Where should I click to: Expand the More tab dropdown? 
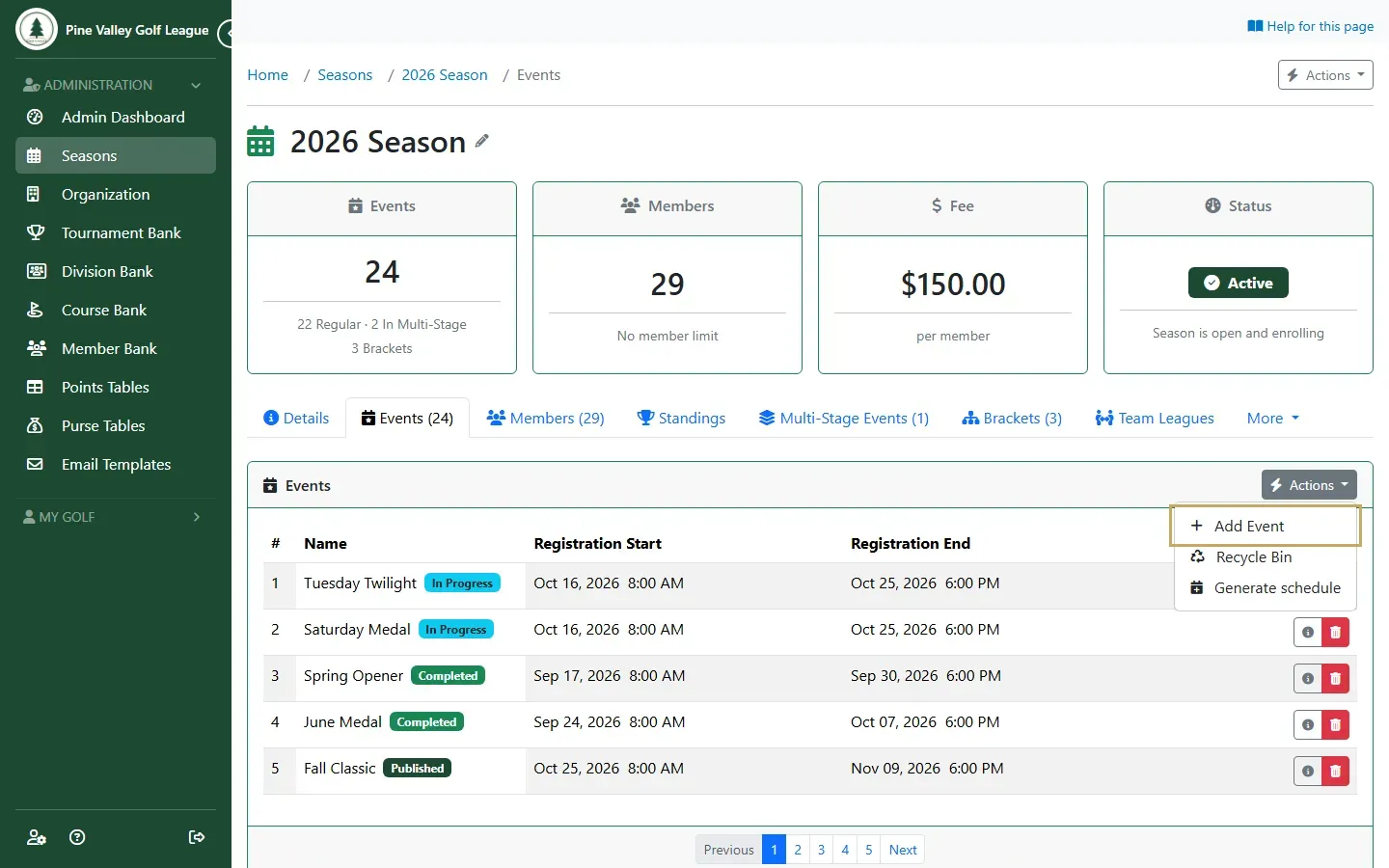1273,418
